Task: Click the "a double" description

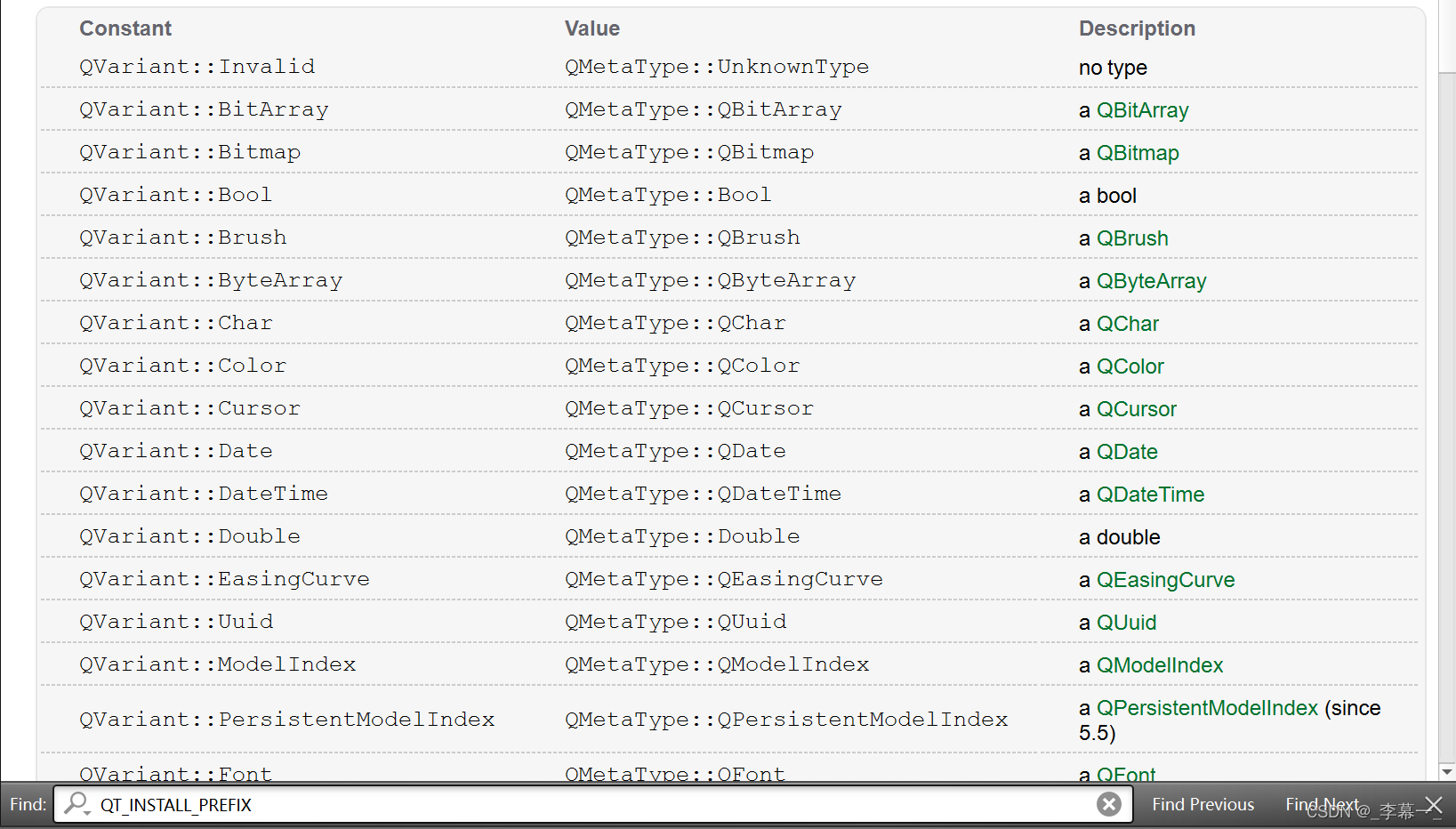Action: point(1119,537)
